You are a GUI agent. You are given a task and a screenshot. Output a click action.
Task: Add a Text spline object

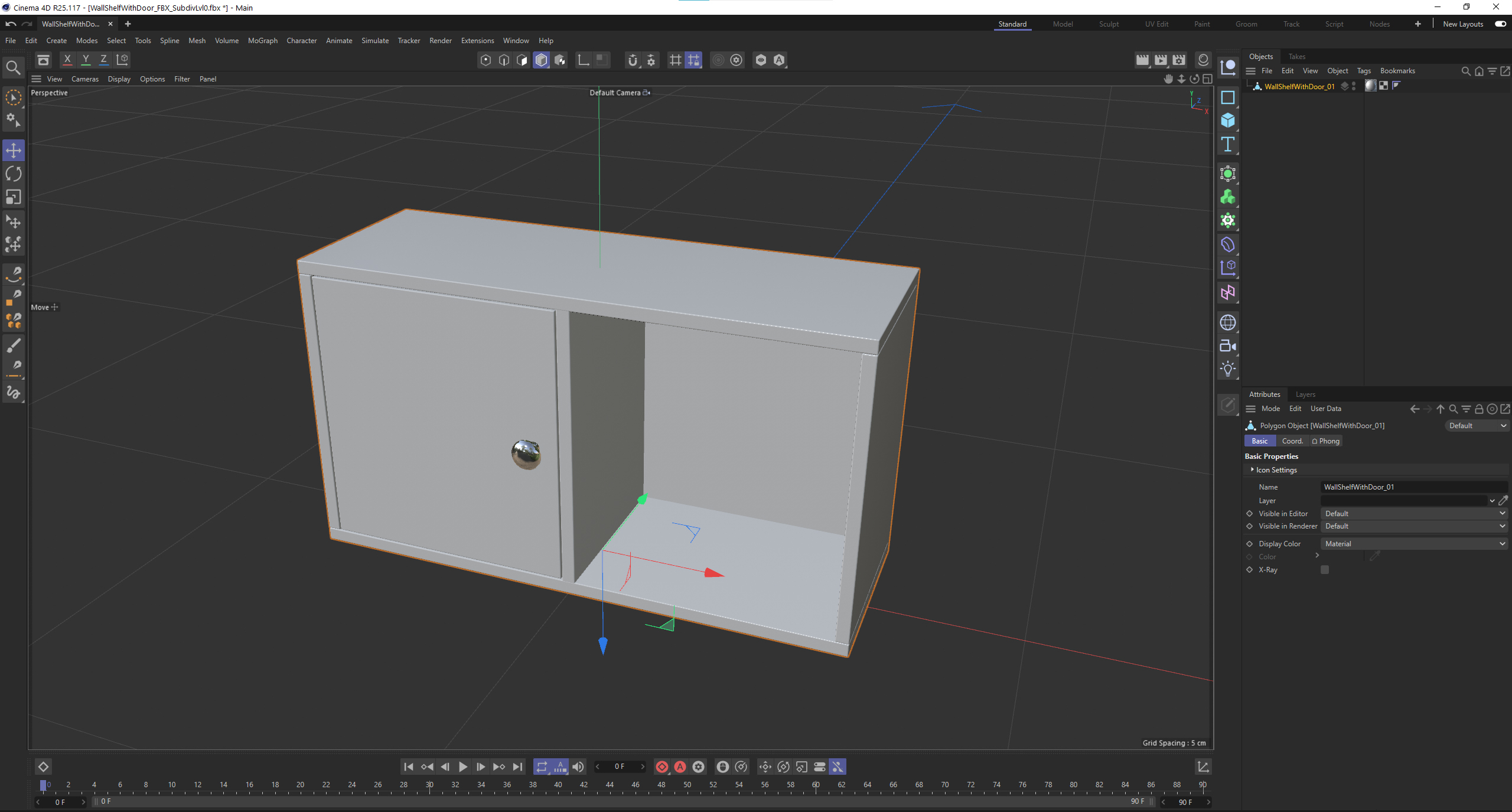coord(1228,144)
